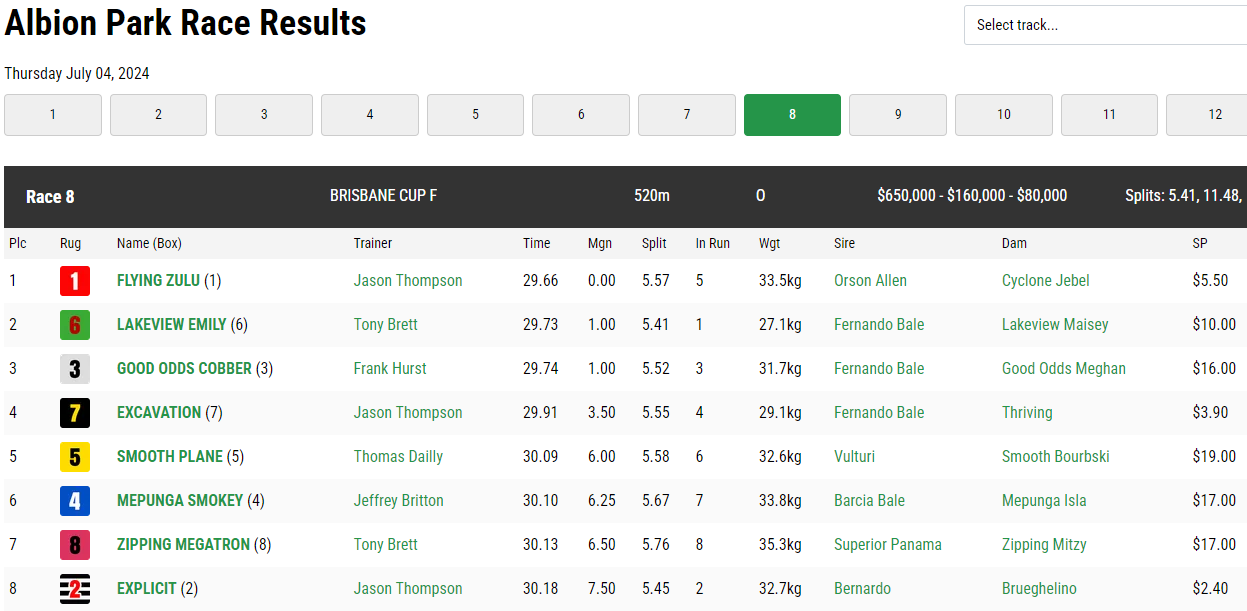Open FLYING ZULU dog profile
This screenshot has height=611, width=1247.
click(x=158, y=281)
